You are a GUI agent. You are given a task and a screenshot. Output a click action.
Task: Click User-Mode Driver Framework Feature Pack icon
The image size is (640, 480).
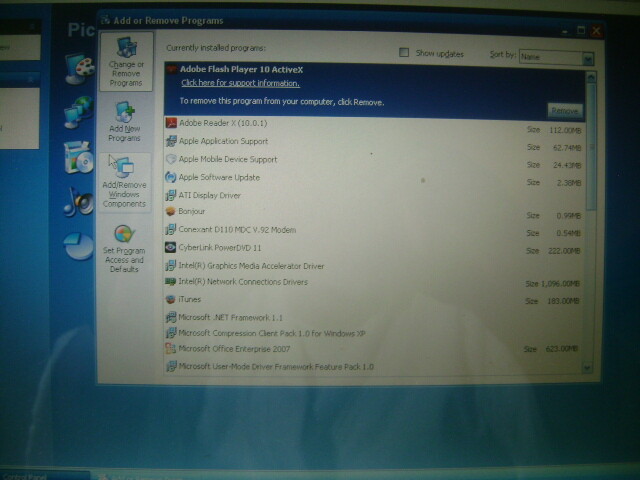171,366
